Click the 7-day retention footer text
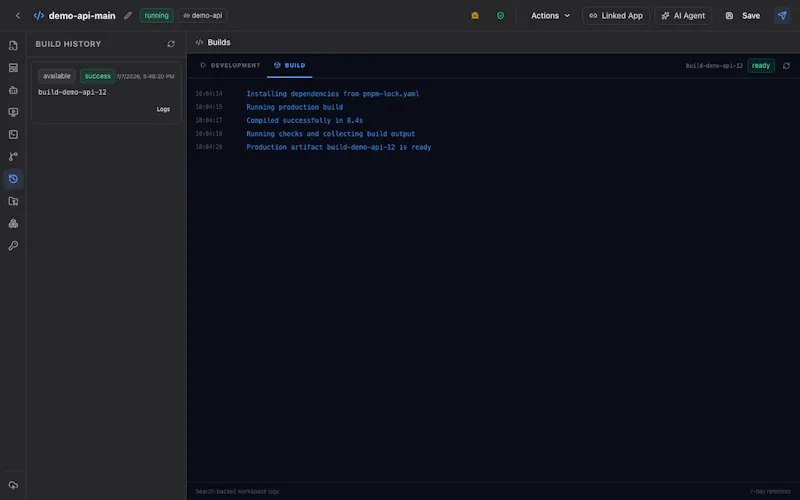Image resolution: width=800 pixels, height=500 pixels. tap(770, 491)
